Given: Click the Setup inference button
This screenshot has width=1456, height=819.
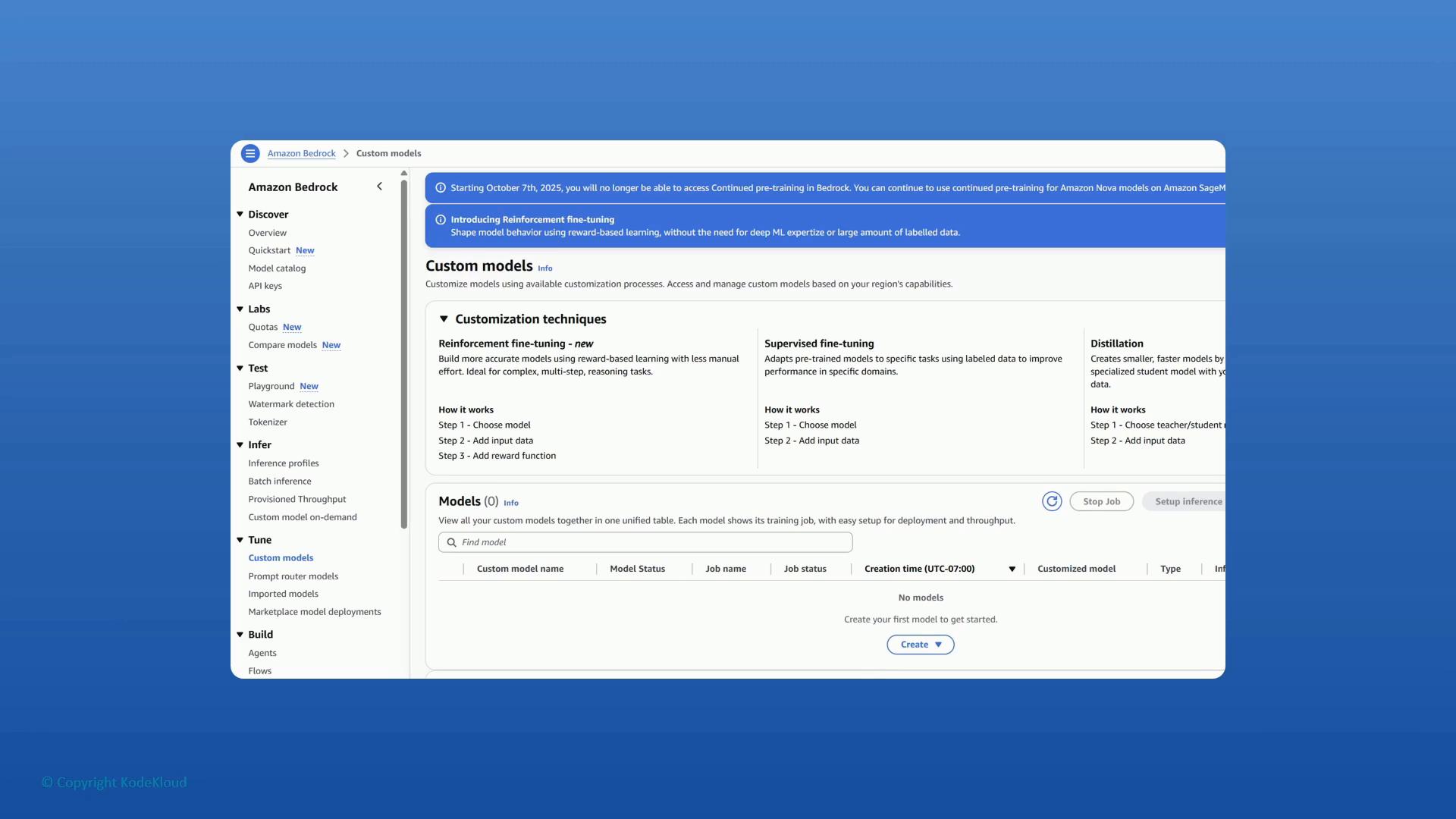Looking at the screenshot, I should (x=1185, y=501).
